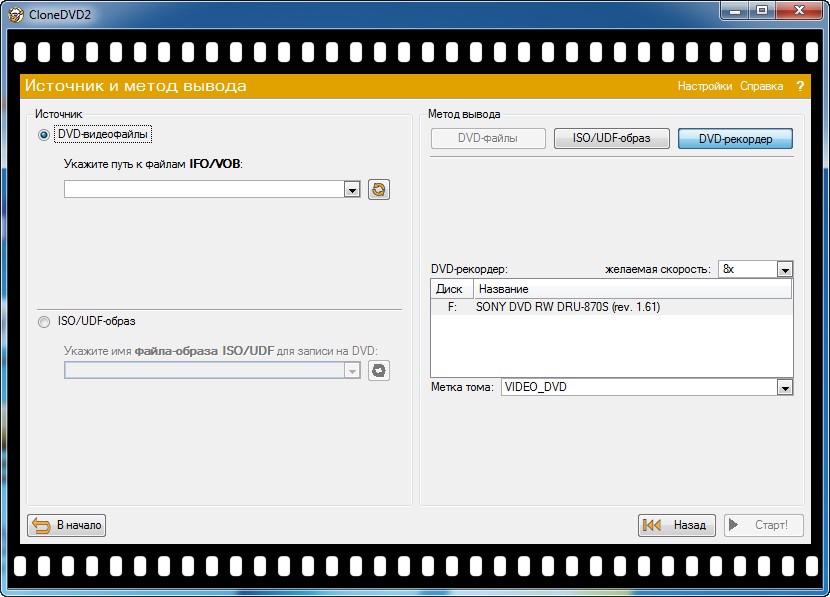Select the DVD-видеофайлы source radio button

point(44,135)
